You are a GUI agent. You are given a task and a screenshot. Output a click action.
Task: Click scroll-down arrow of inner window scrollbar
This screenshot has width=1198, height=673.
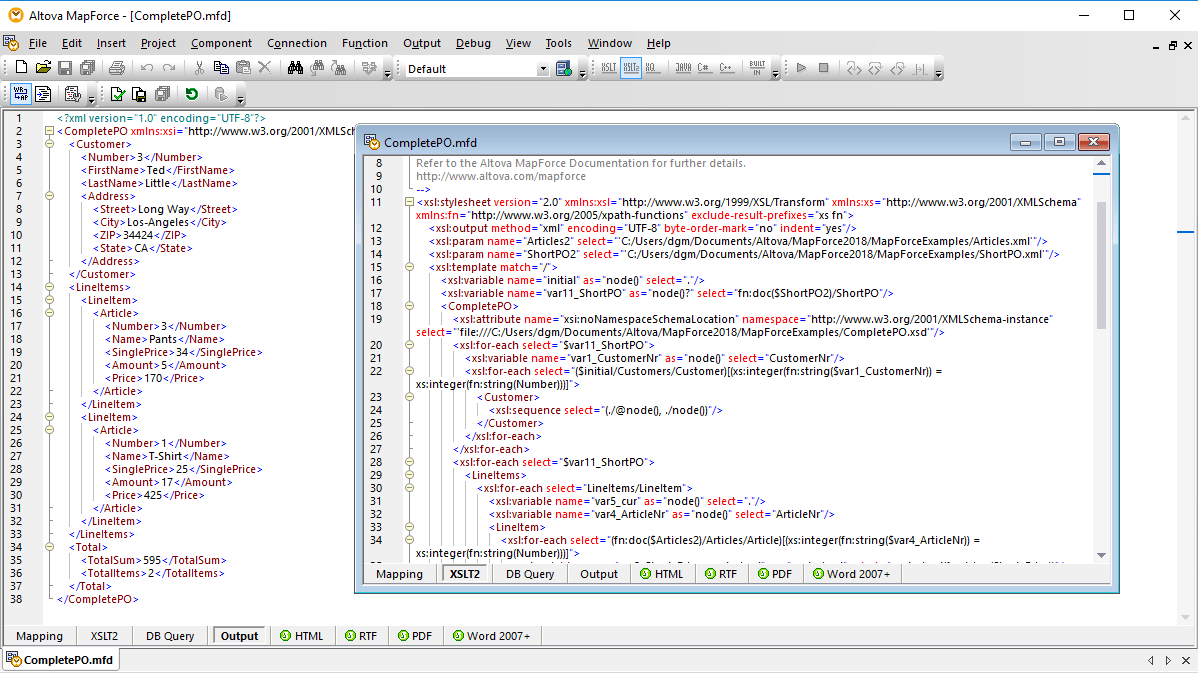tap(1101, 555)
